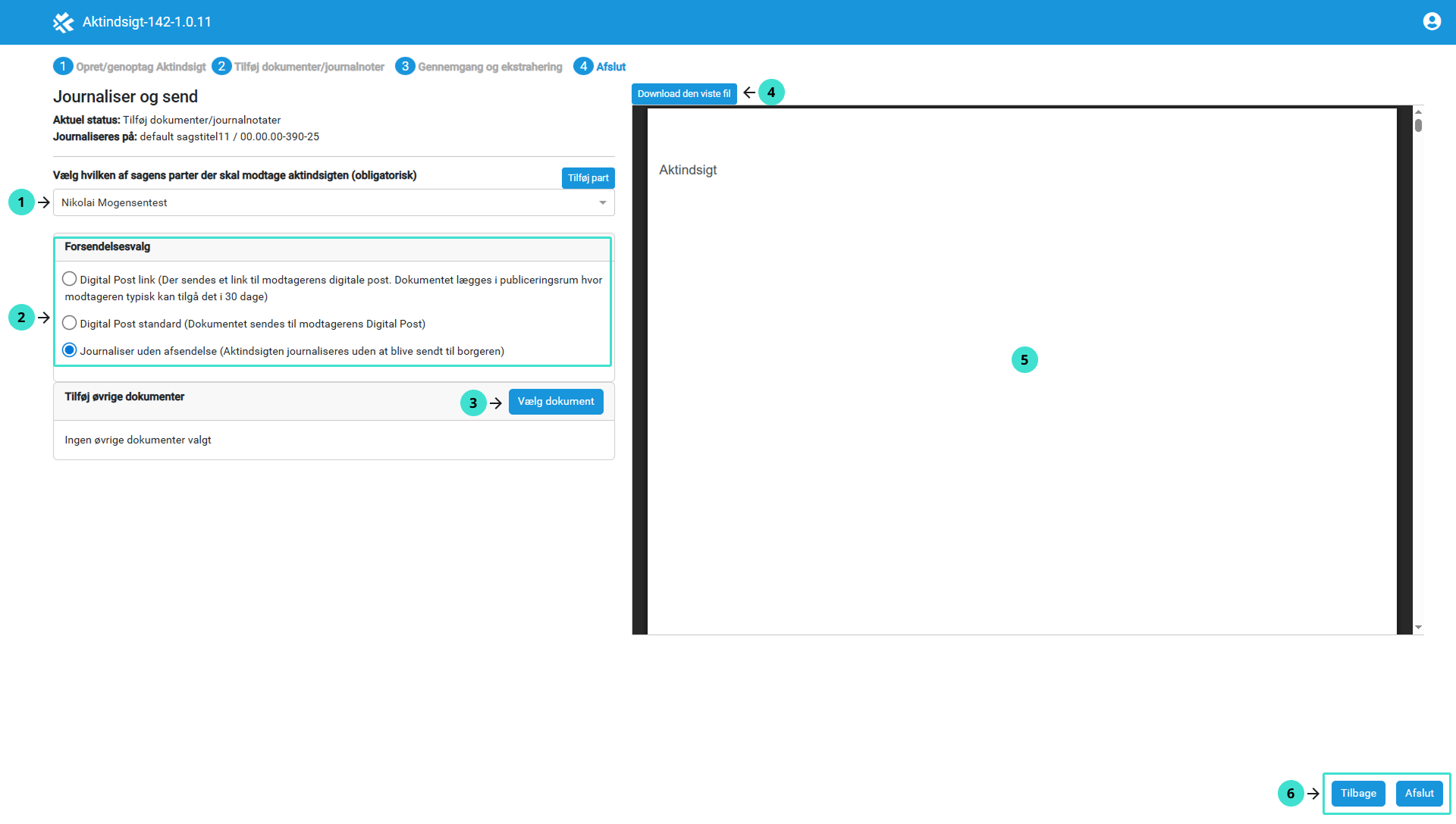Click Download den viste fil button

[683, 94]
